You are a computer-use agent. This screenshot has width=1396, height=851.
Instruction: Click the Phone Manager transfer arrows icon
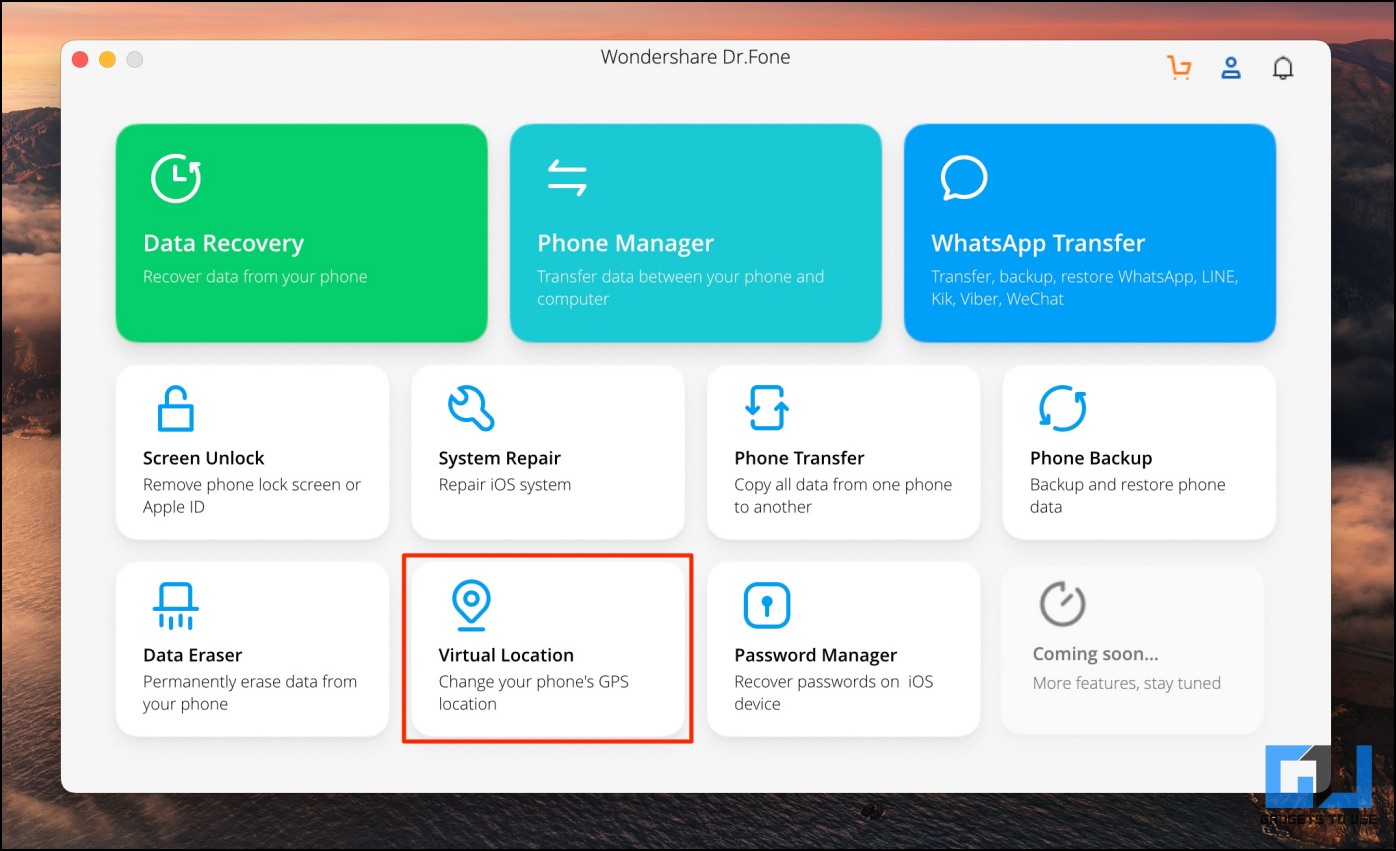tap(567, 178)
